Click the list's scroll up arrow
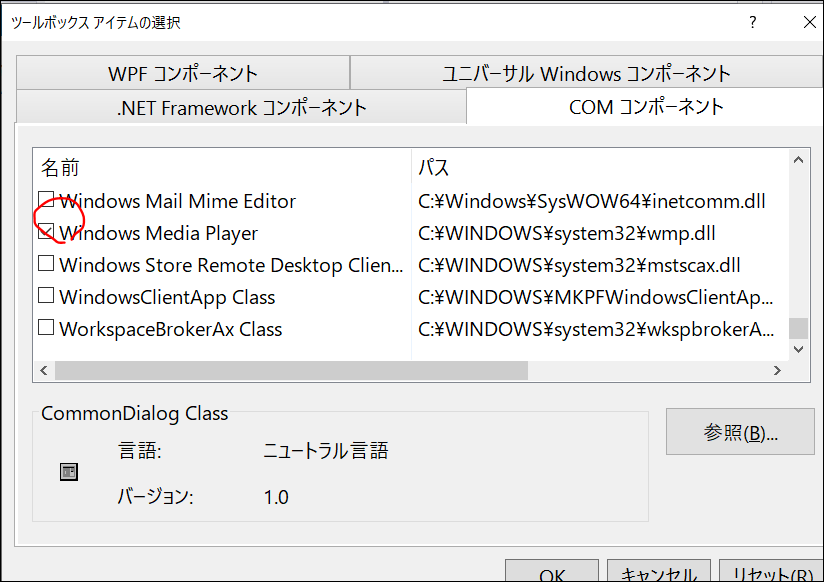 tap(798, 160)
